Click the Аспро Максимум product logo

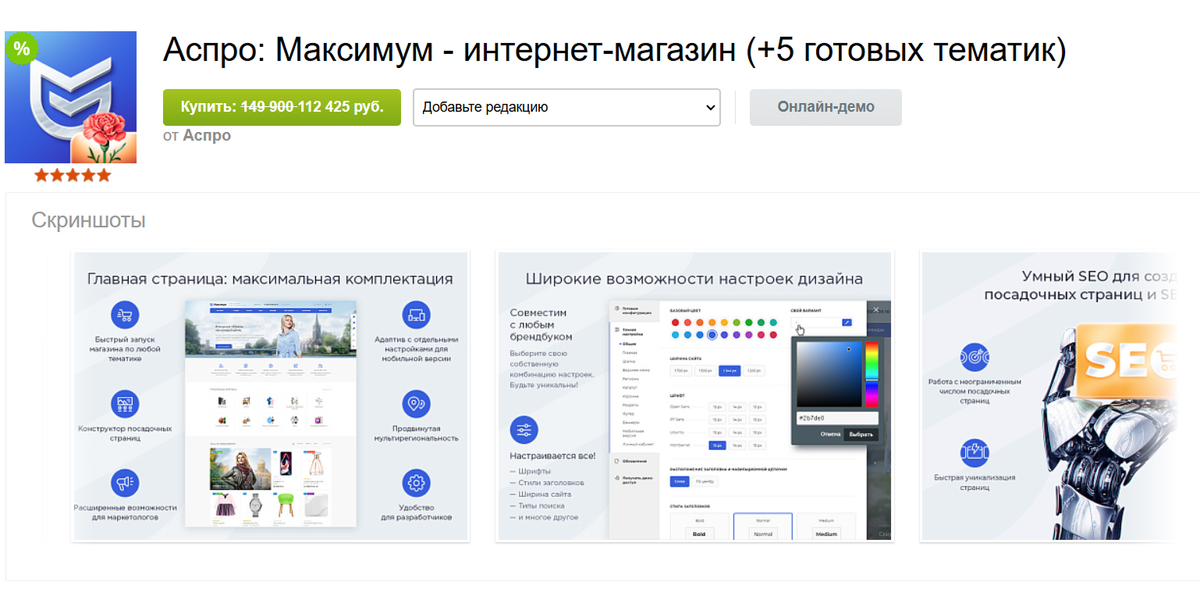(x=70, y=97)
